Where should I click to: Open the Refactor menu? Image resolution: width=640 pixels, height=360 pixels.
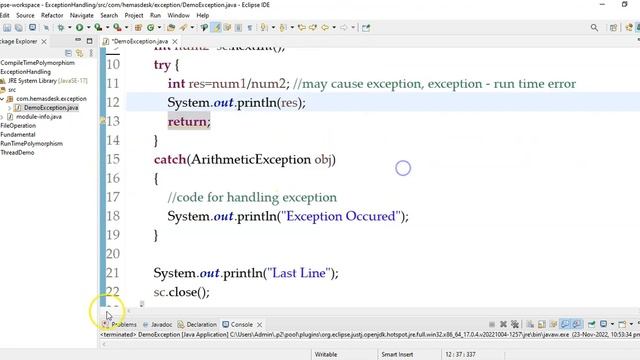click(x=52, y=15)
